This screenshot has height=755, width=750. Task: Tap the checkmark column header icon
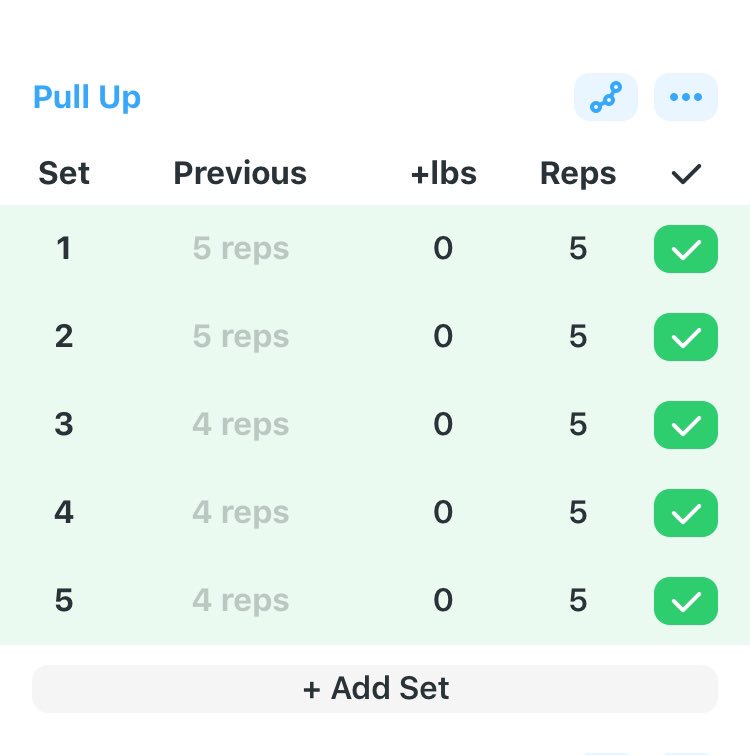(x=686, y=174)
